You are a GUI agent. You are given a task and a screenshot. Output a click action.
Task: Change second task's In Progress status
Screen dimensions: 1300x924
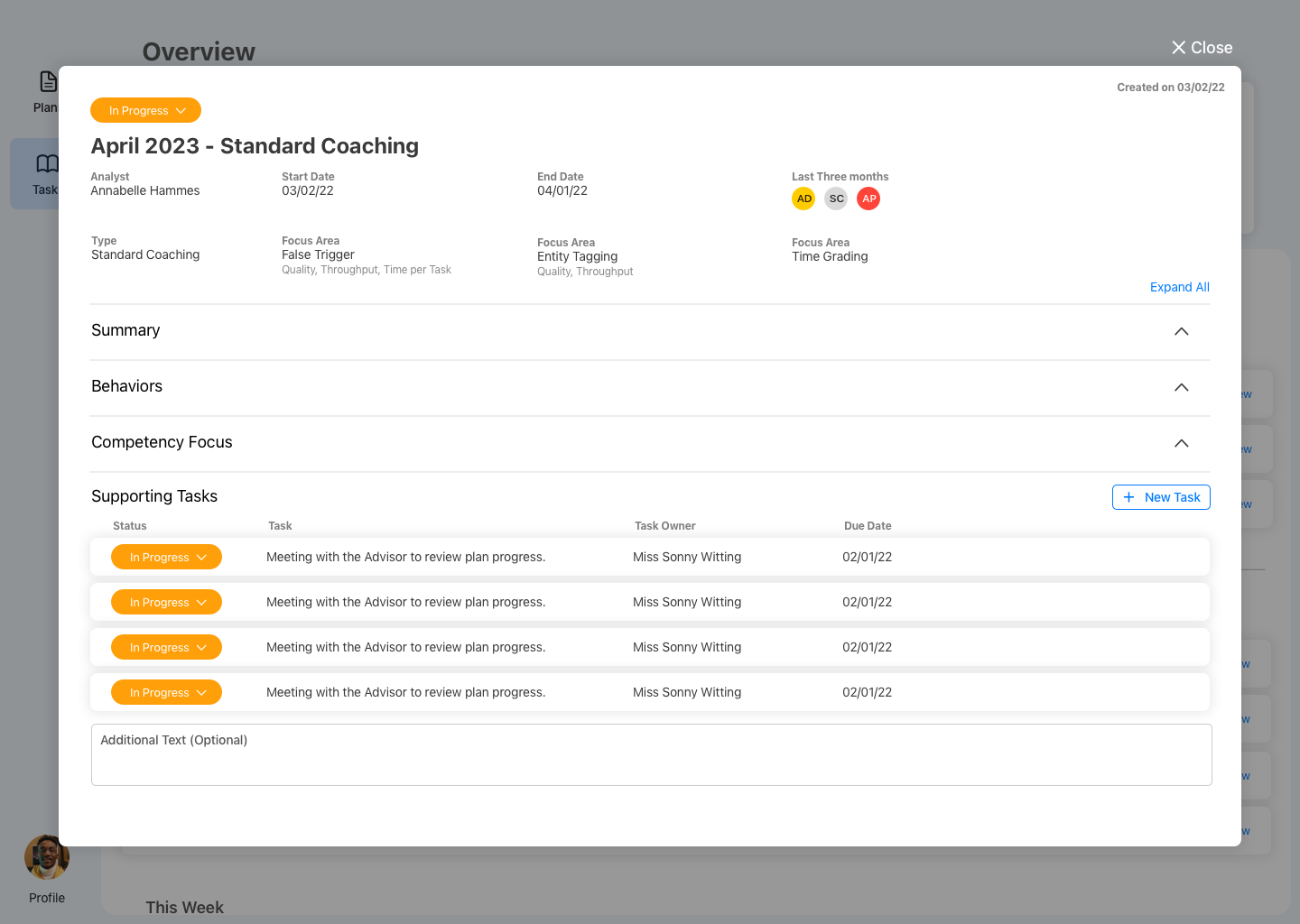166,602
